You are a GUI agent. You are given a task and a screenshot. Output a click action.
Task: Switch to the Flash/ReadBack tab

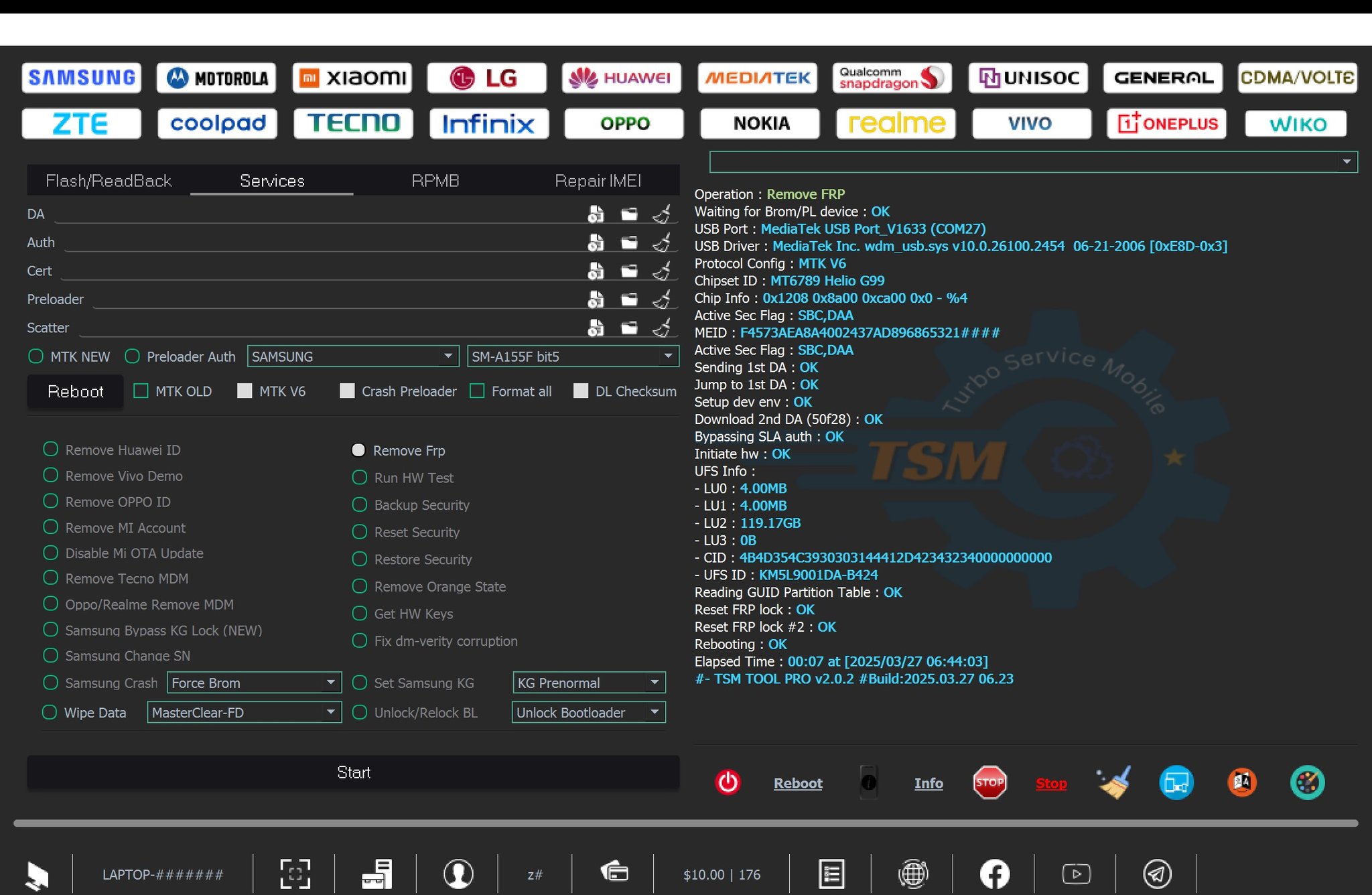[x=109, y=181]
